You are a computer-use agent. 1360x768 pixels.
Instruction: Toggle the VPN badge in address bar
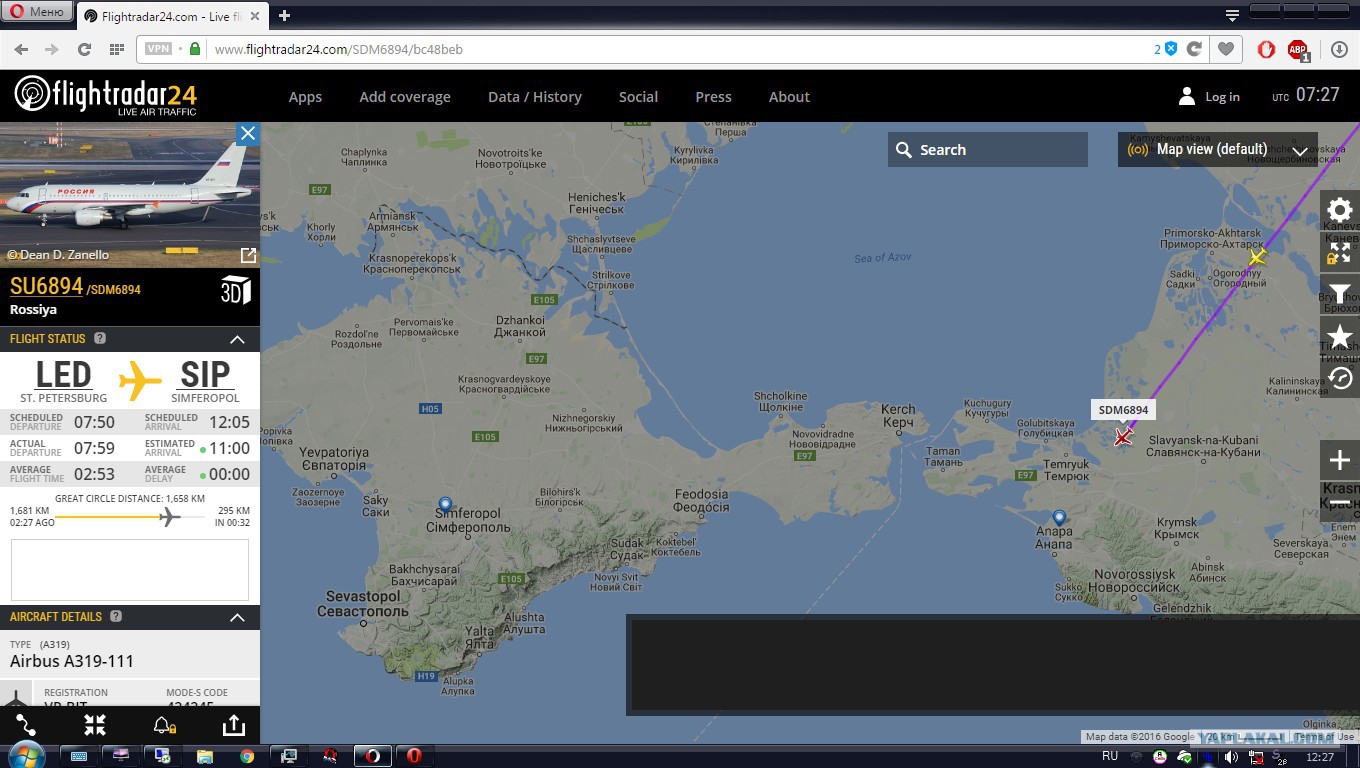[x=158, y=49]
